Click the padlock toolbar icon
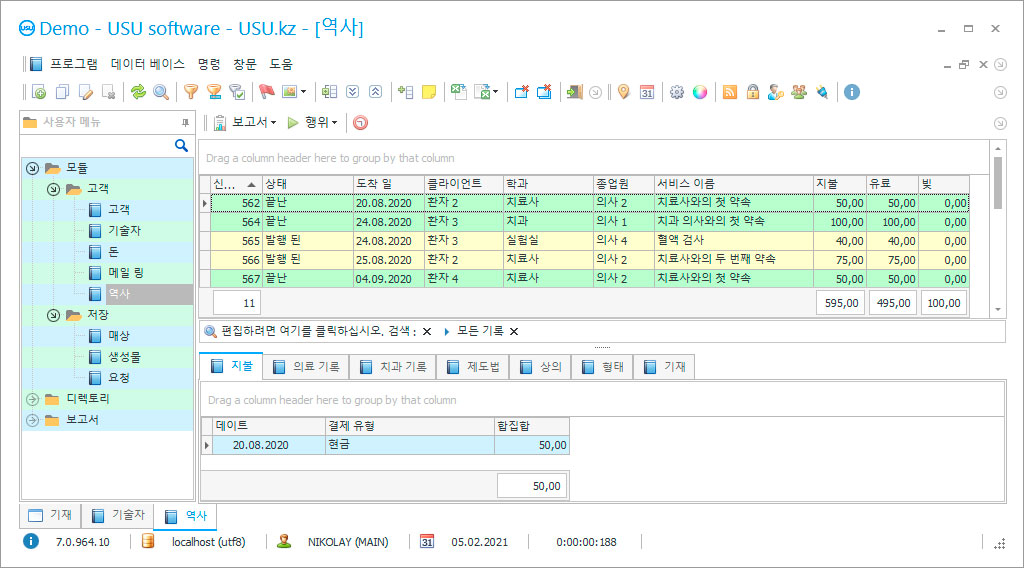1024x568 pixels. pos(753,92)
